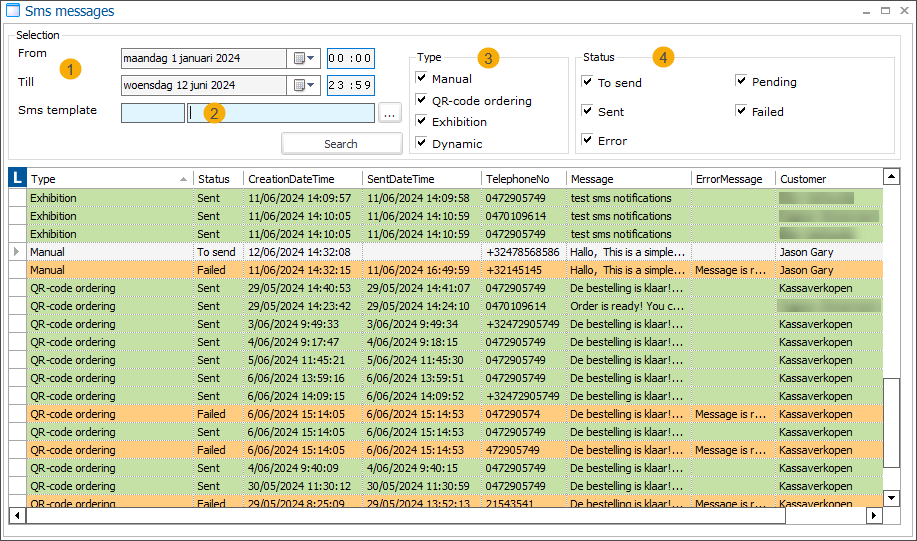Click the horizontal scroll right arrow

click(x=873, y=515)
